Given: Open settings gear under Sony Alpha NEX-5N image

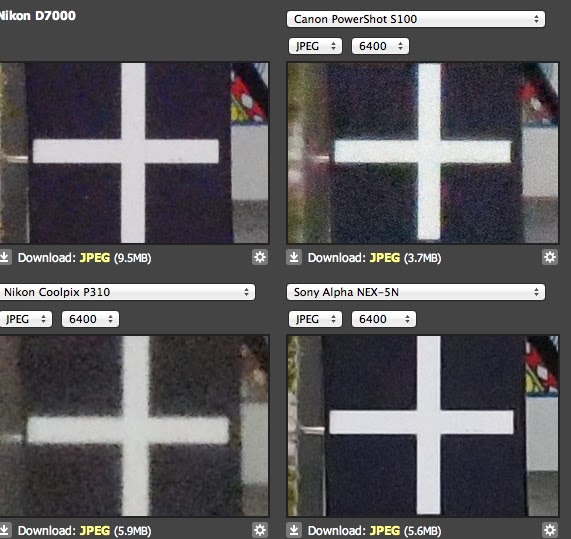Looking at the screenshot, I should [550, 530].
